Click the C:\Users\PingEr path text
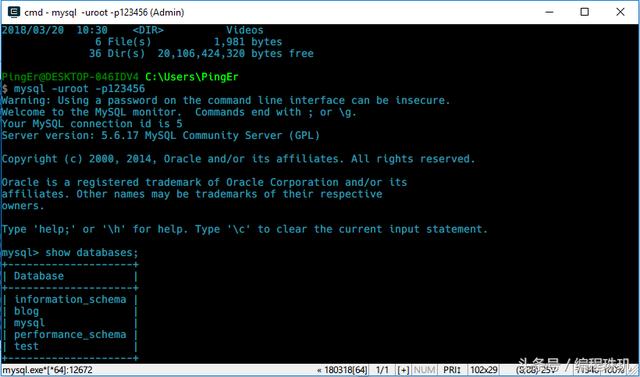640x377 pixels. coord(192,77)
